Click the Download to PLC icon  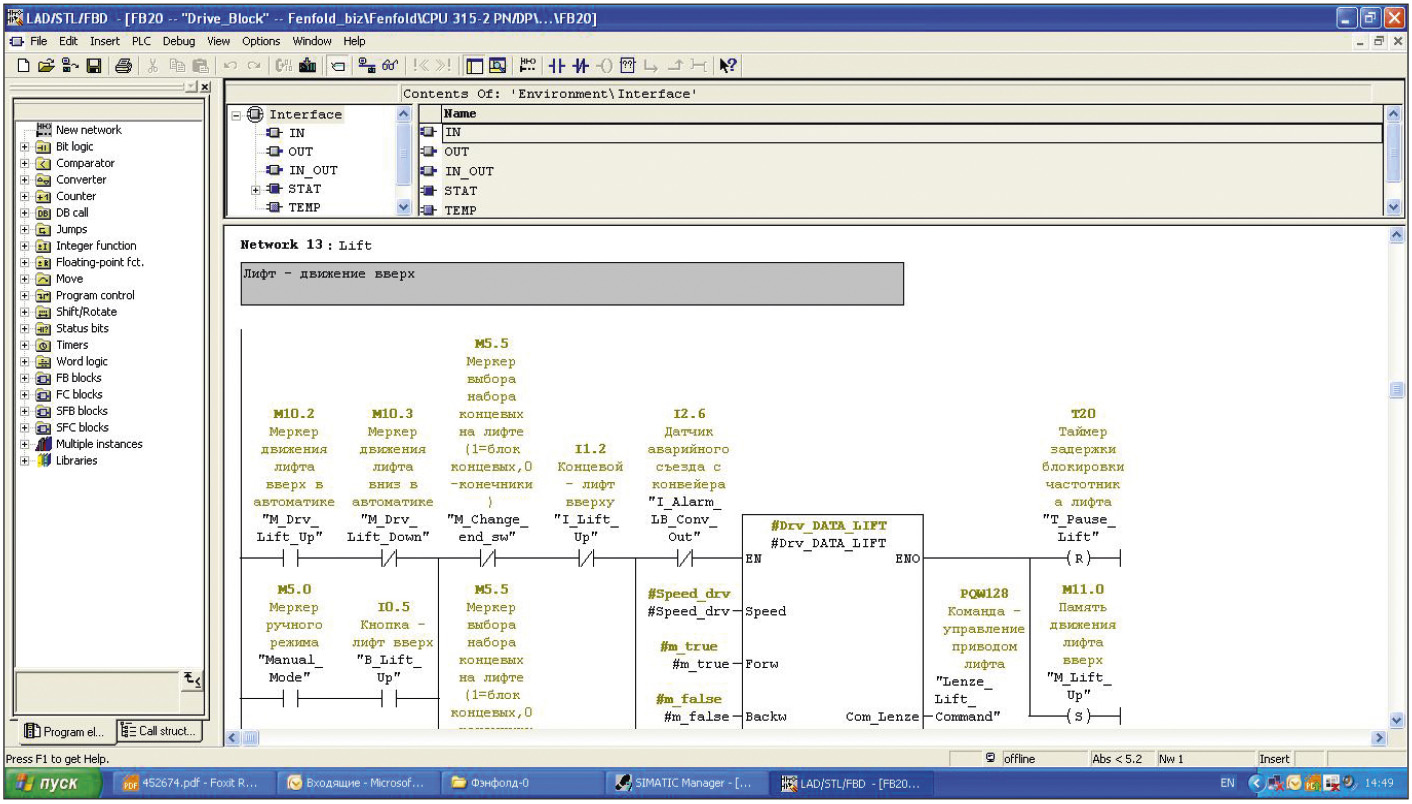coord(309,66)
